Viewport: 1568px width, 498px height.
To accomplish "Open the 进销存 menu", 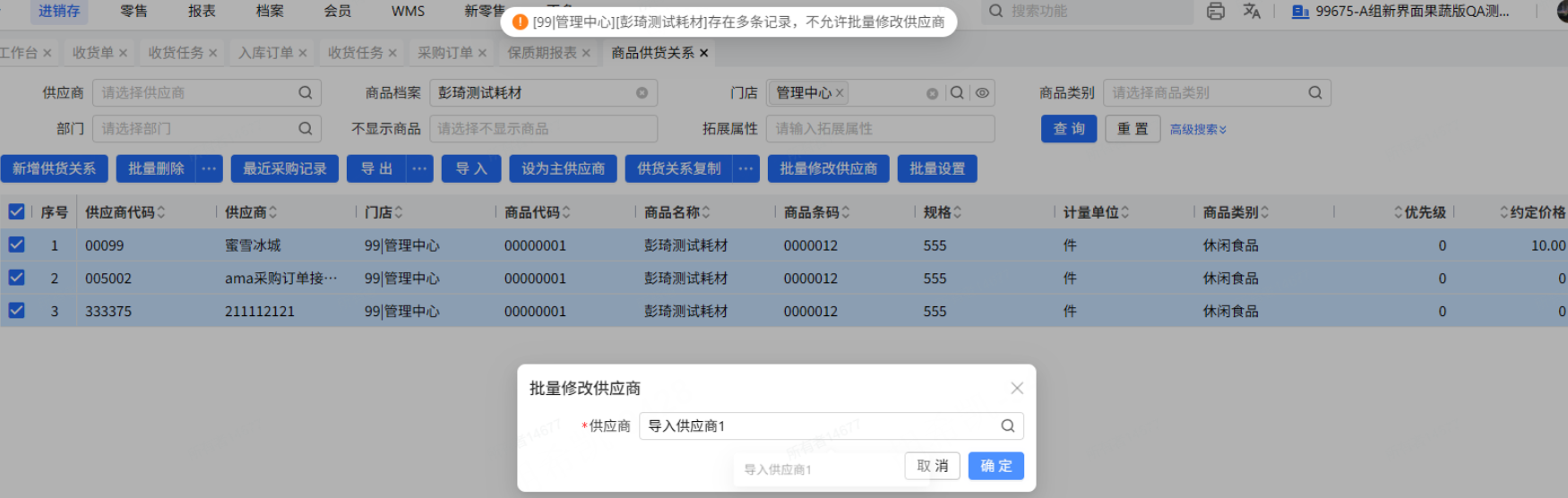I will point(59,11).
